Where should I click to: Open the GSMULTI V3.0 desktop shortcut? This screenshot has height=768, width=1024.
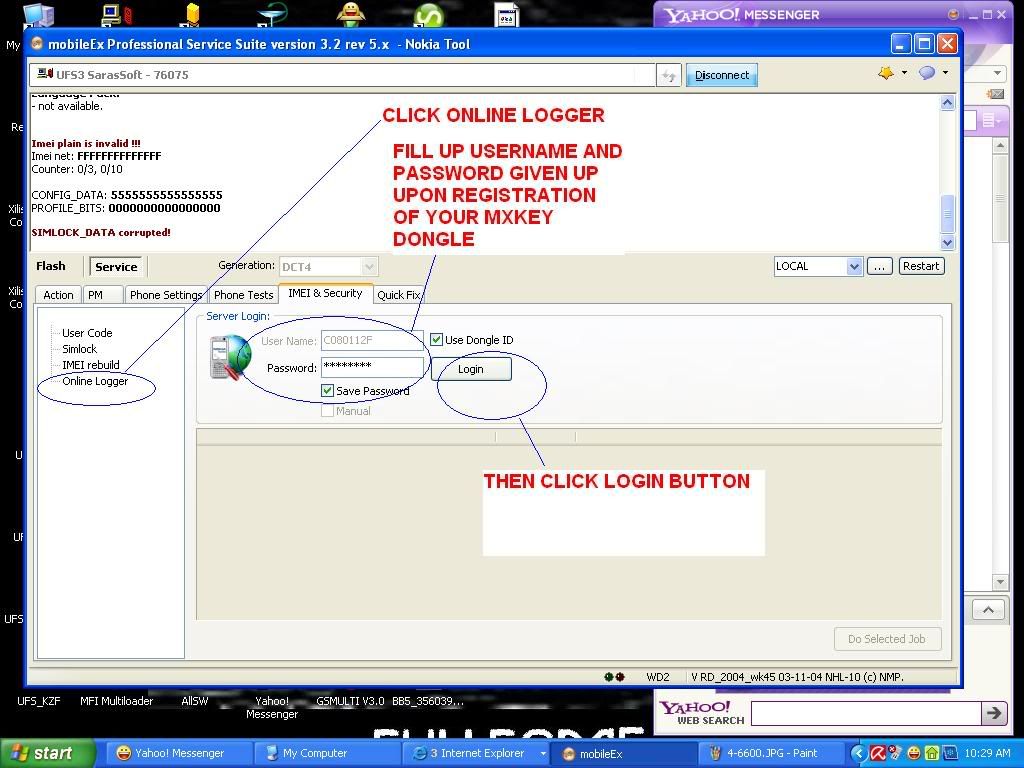coord(350,701)
